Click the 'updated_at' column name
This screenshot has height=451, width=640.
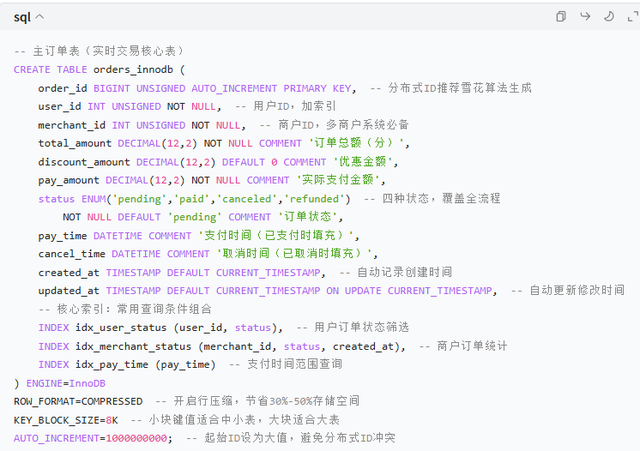[x=69, y=291]
